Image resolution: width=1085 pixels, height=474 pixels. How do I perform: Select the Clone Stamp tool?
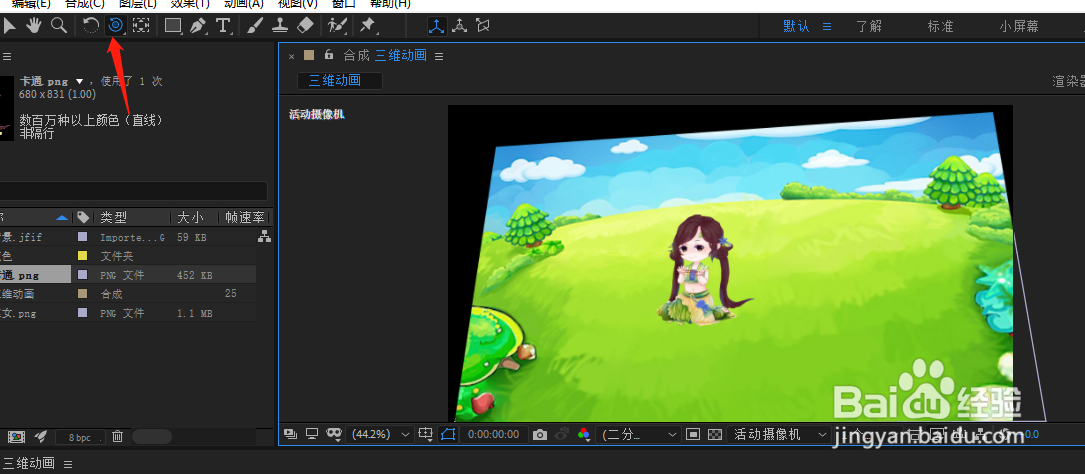coord(280,26)
